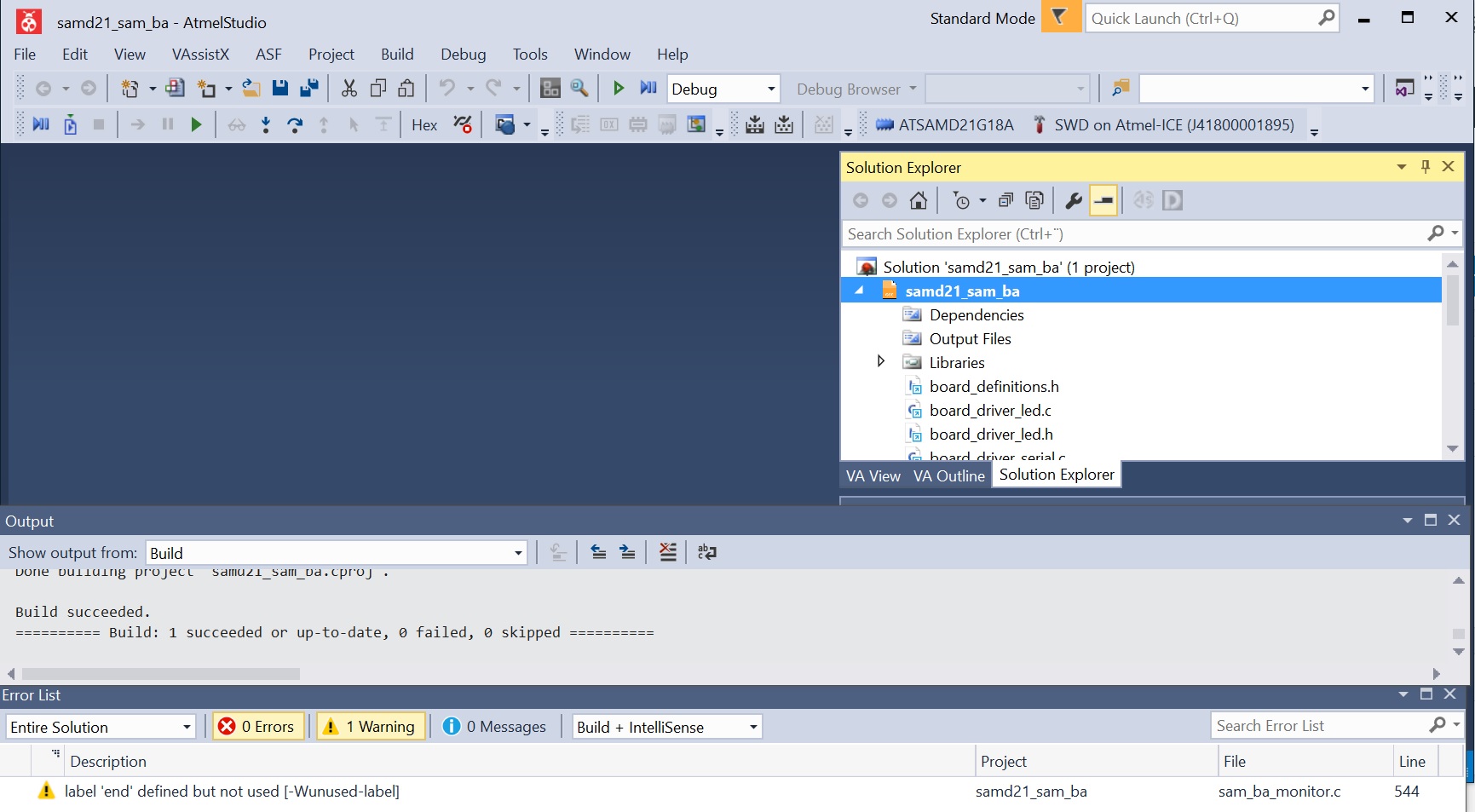This screenshot has width=1475, height=812.
Task: Open the VAssistX menu
Action: pyautogui.click(x=200, y=54)
